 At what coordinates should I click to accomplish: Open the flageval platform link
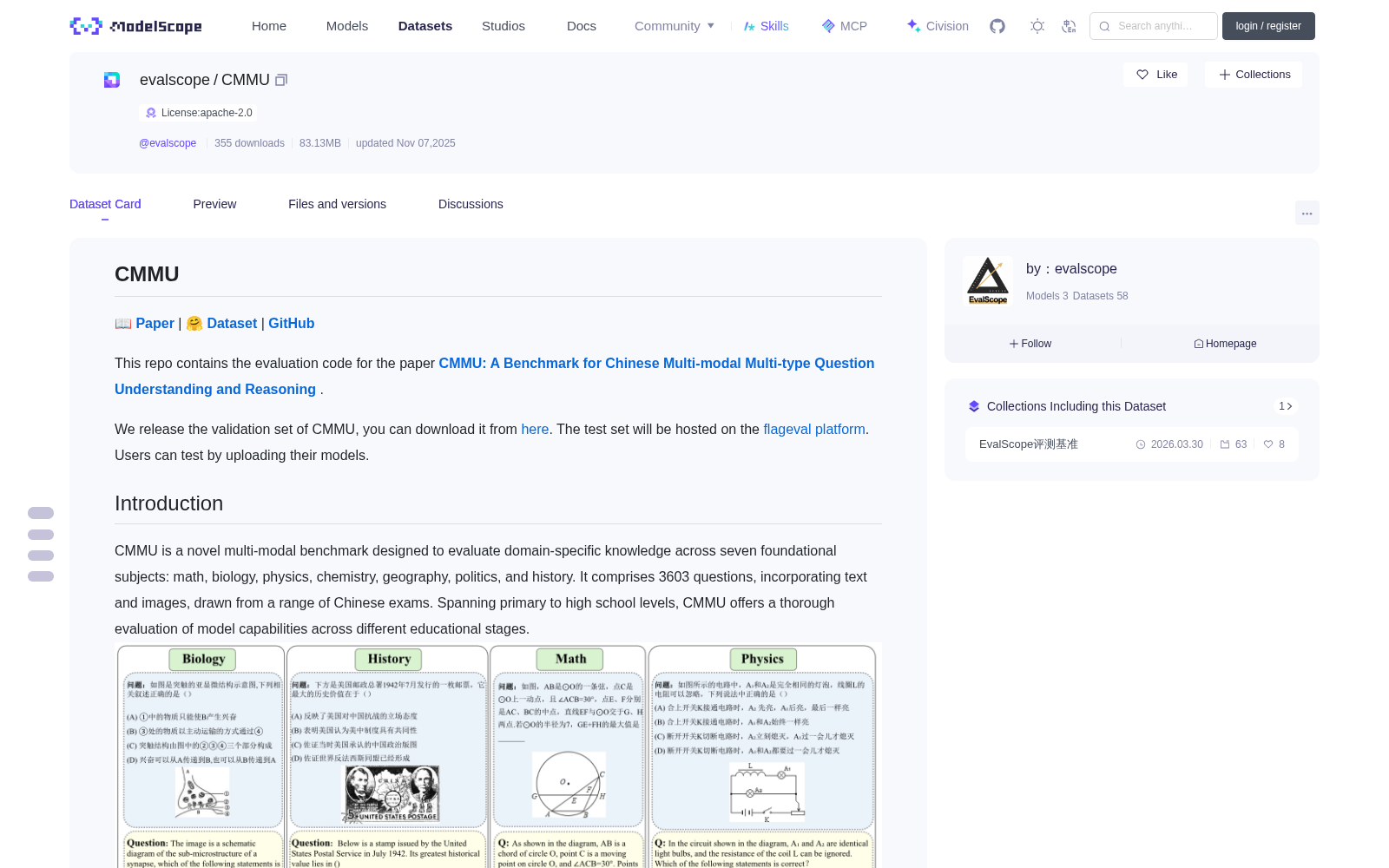point(814,429)
